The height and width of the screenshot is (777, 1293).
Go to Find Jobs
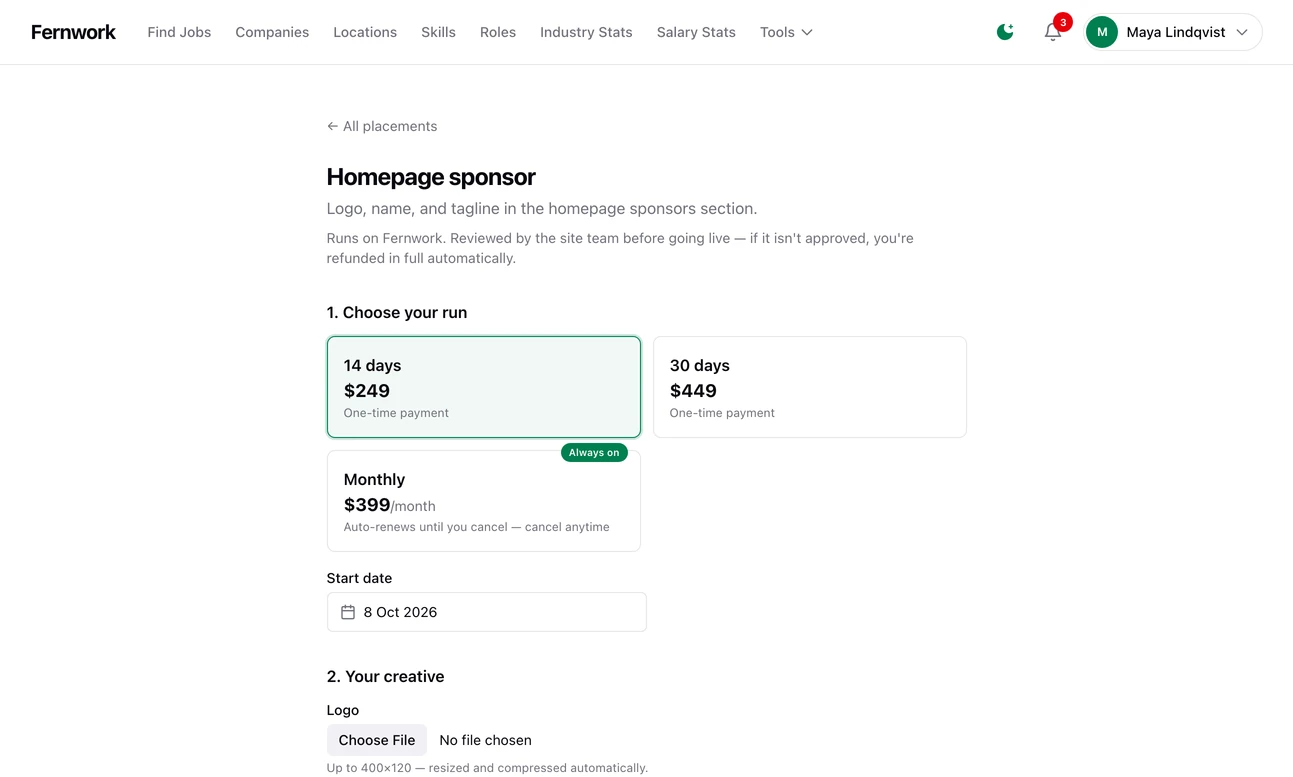[179, 32]
